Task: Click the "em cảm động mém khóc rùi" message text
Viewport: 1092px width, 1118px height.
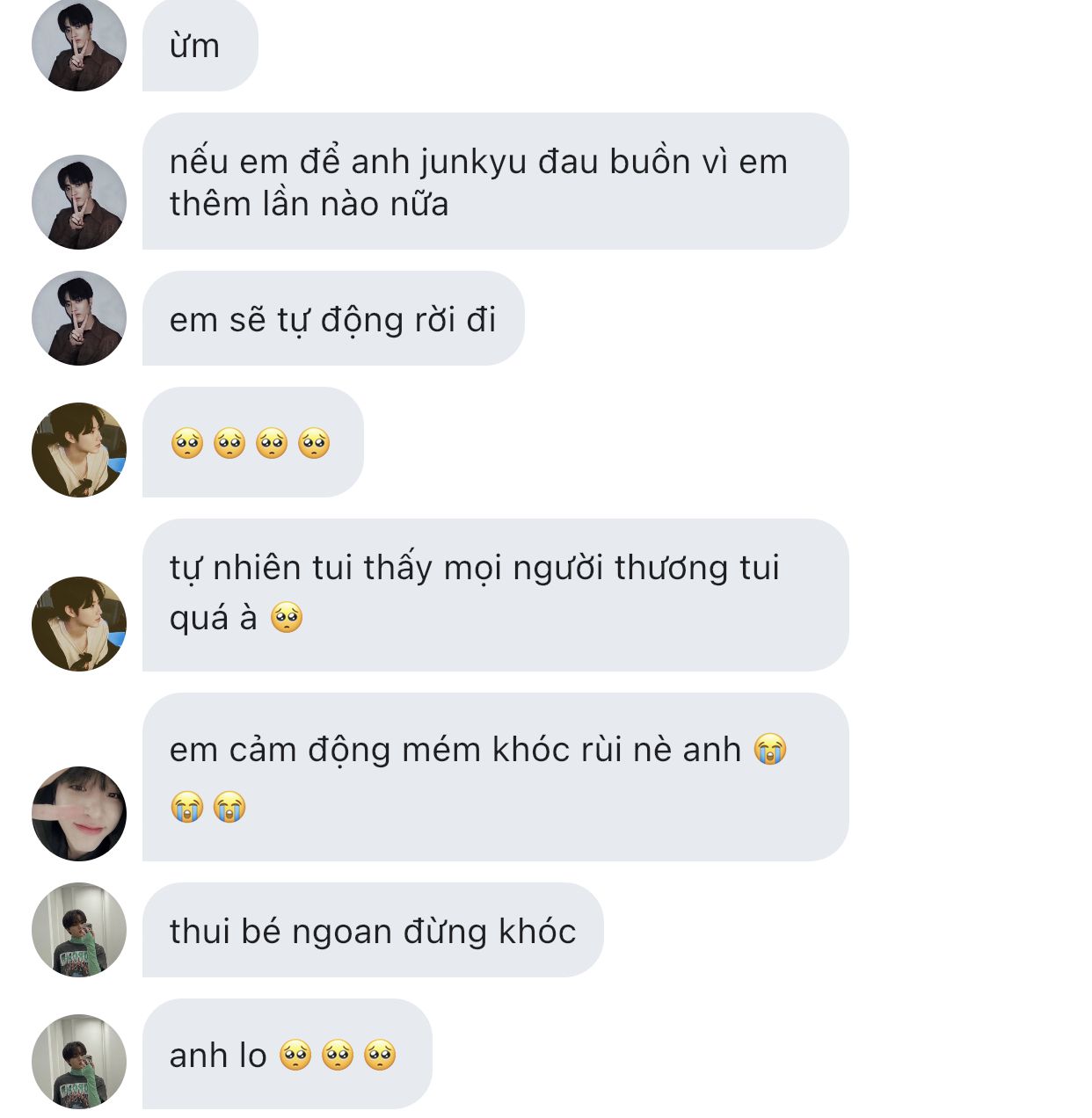Action: (x=455, y=750)
